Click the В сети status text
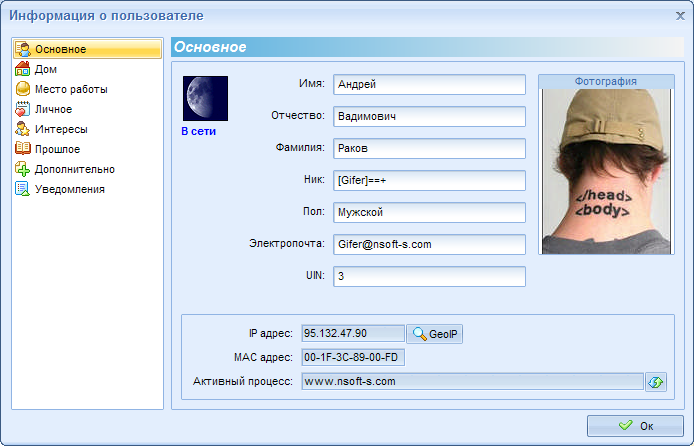Image resolution: width=694 pixels, height=446 pixels. pyautogui.click(x=199, y=131)
